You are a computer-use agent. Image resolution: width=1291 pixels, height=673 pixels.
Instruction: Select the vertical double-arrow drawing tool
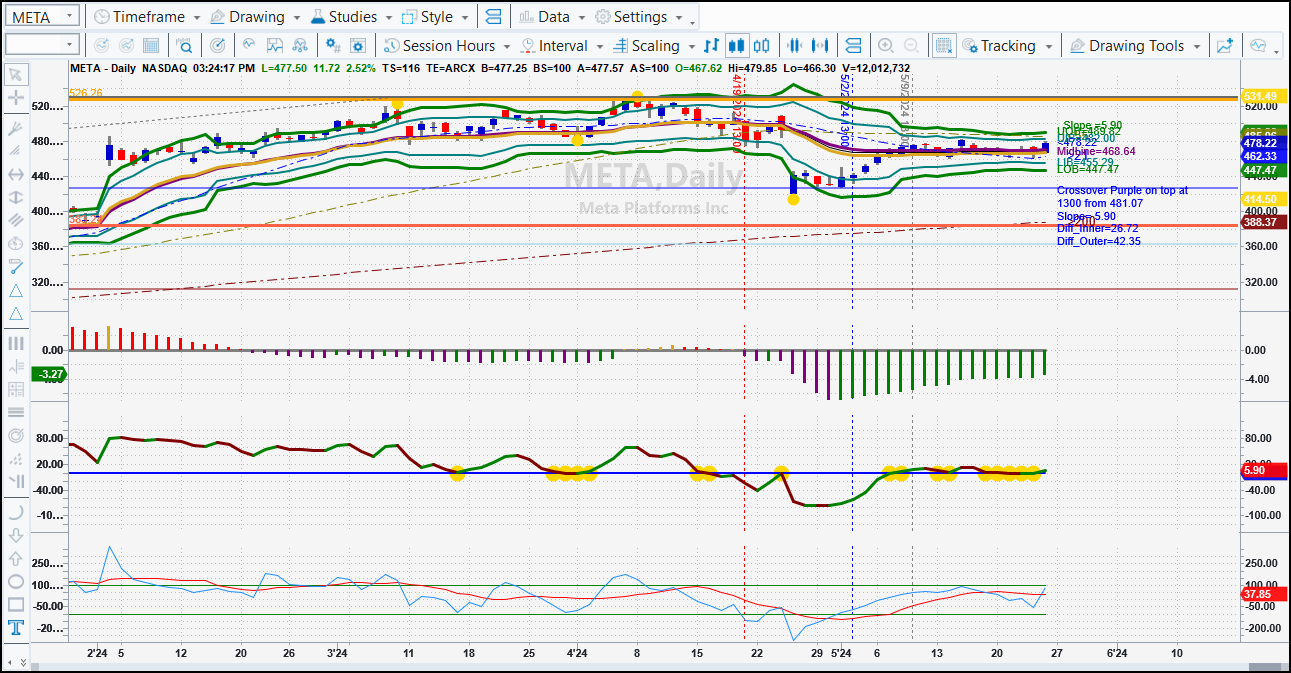16,197
